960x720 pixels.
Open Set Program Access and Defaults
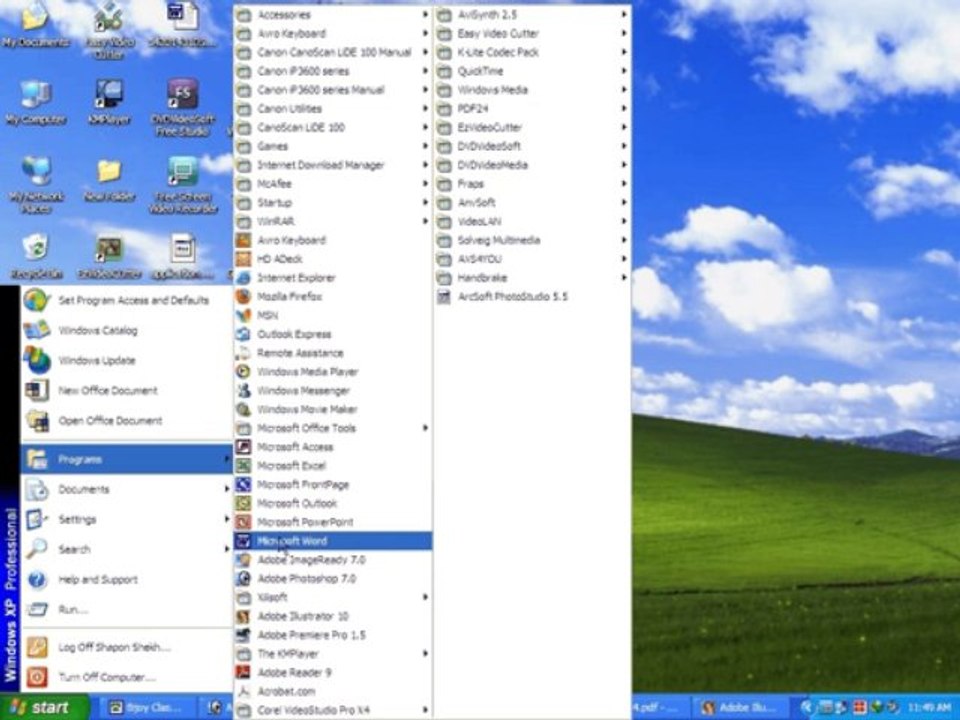coord(126,300)
